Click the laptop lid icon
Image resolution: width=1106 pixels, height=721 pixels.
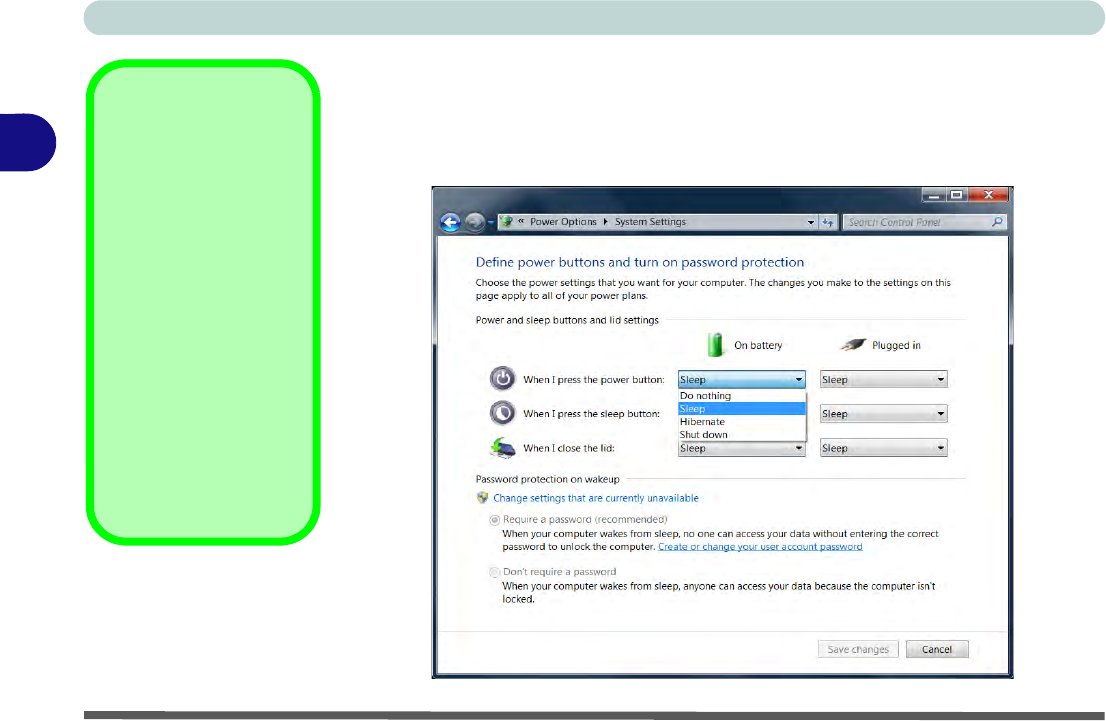point(503,447)
